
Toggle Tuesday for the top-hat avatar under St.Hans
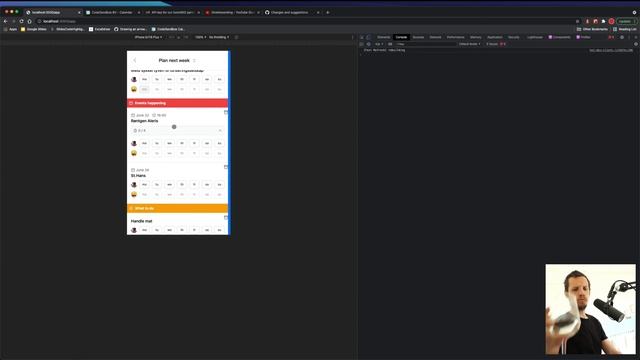click(157, 184)
